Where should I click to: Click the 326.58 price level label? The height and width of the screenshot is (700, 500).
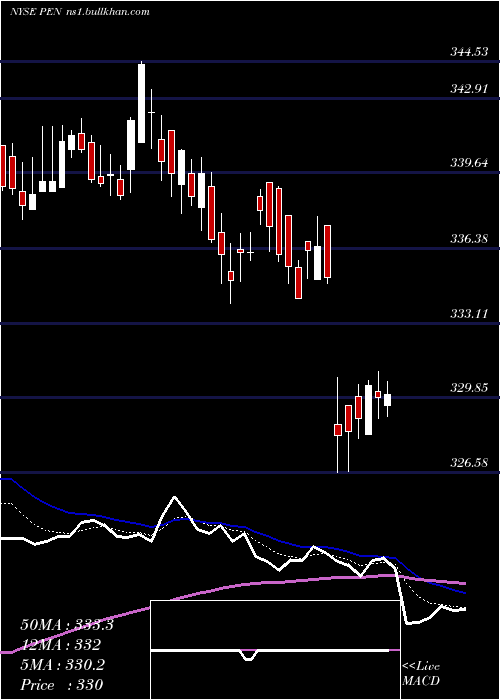click(x=469, y=463)
